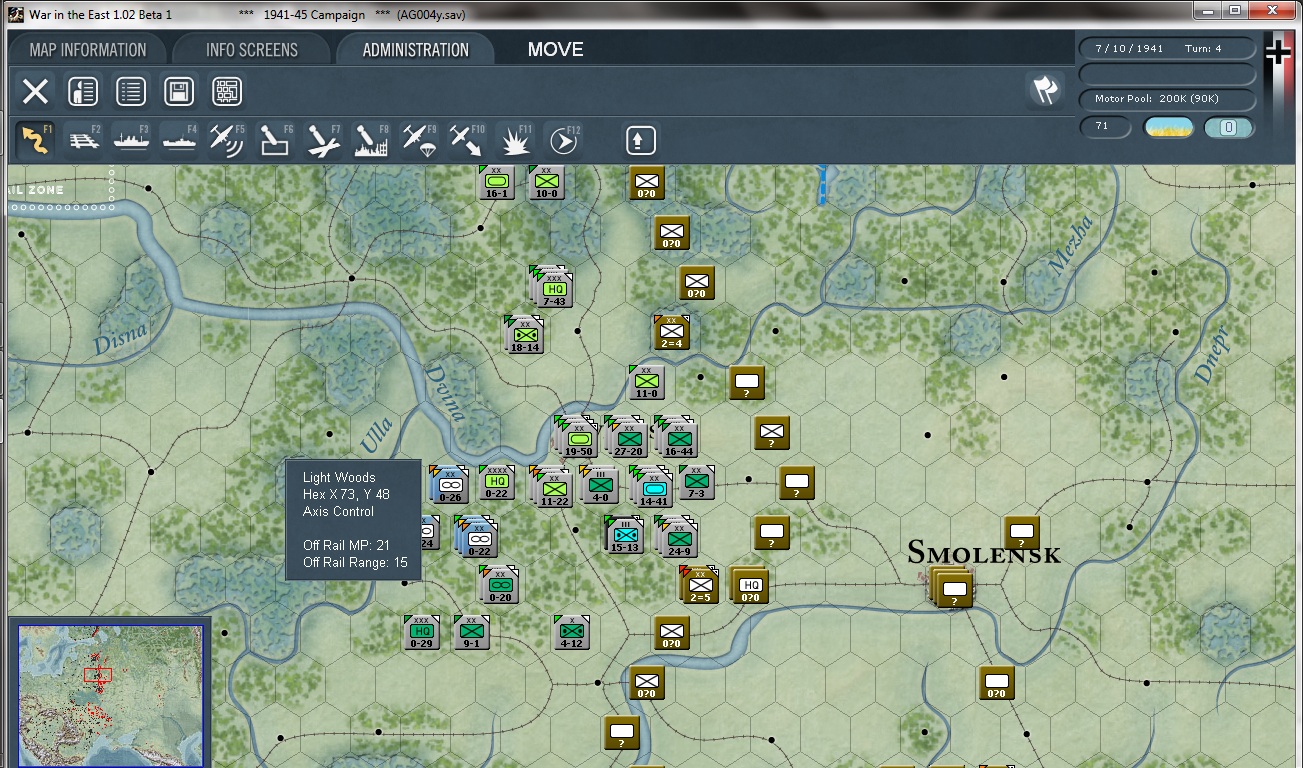Select the German unit 11-0
Image resolution: width=1303 pixels, height=768 pixels.
(646, 382)
